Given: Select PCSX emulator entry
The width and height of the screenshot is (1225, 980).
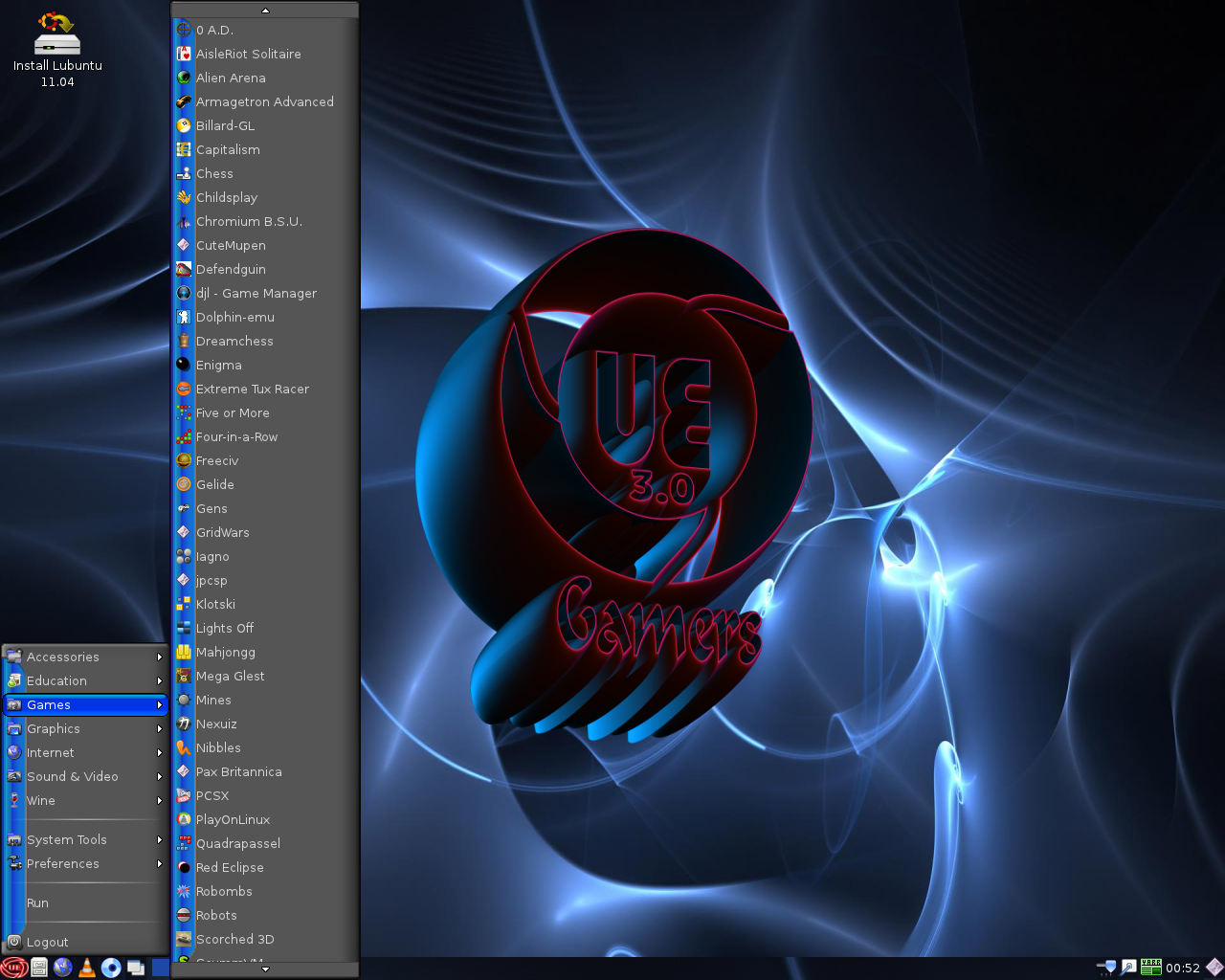Looking at the screenshot, I should (x=265, y=795).
